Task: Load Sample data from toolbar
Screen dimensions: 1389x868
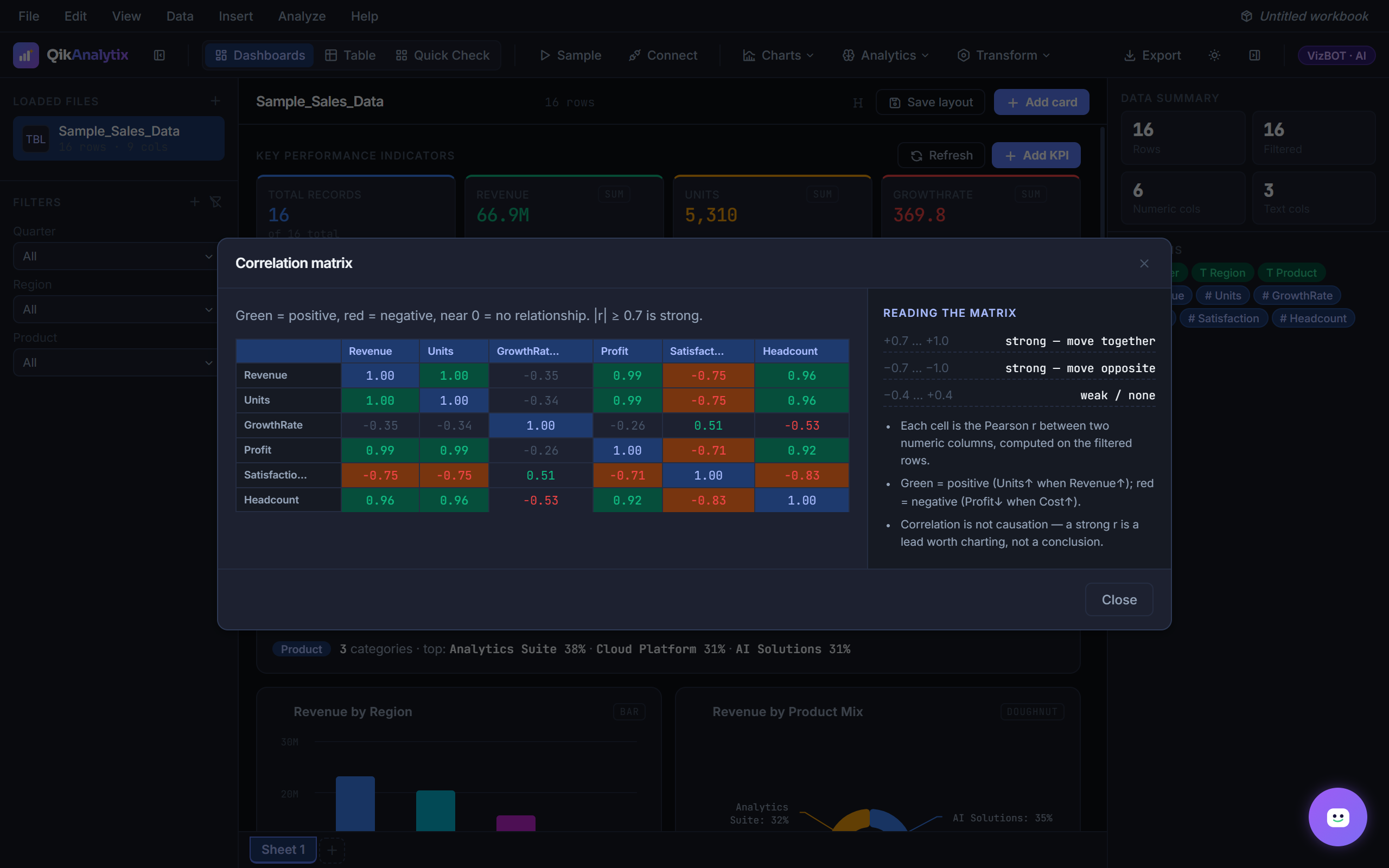Action: 571,55
